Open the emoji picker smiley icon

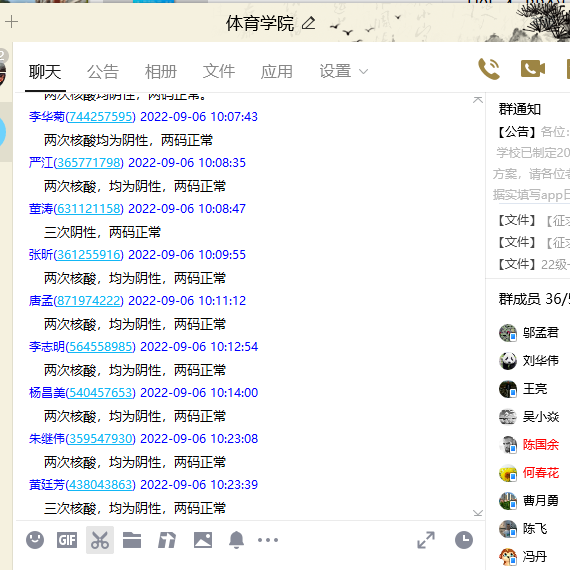[35, 540]
